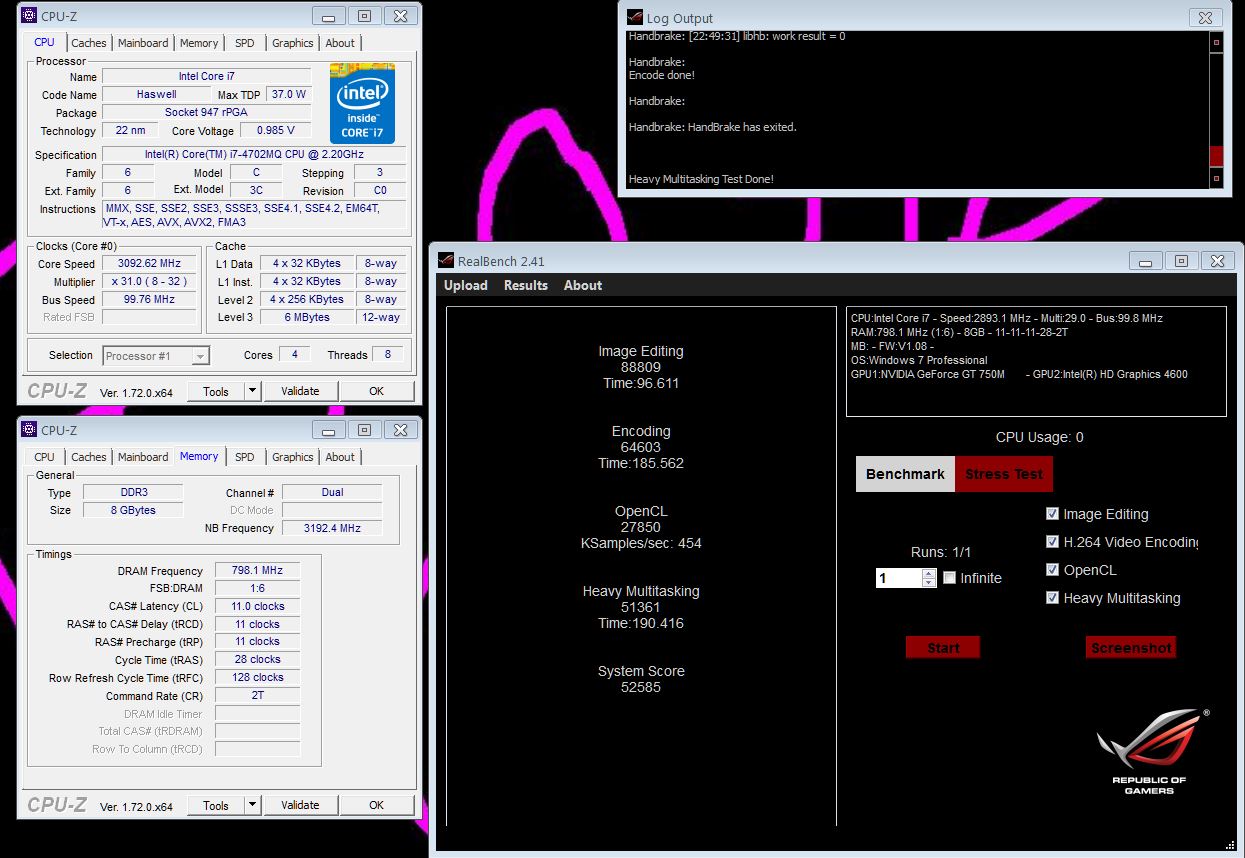Image resolution: width=1245 pixels, height=858 pixels.
Task: Open About tab in CPU-Z Memory window
Action: click(340, 457)
